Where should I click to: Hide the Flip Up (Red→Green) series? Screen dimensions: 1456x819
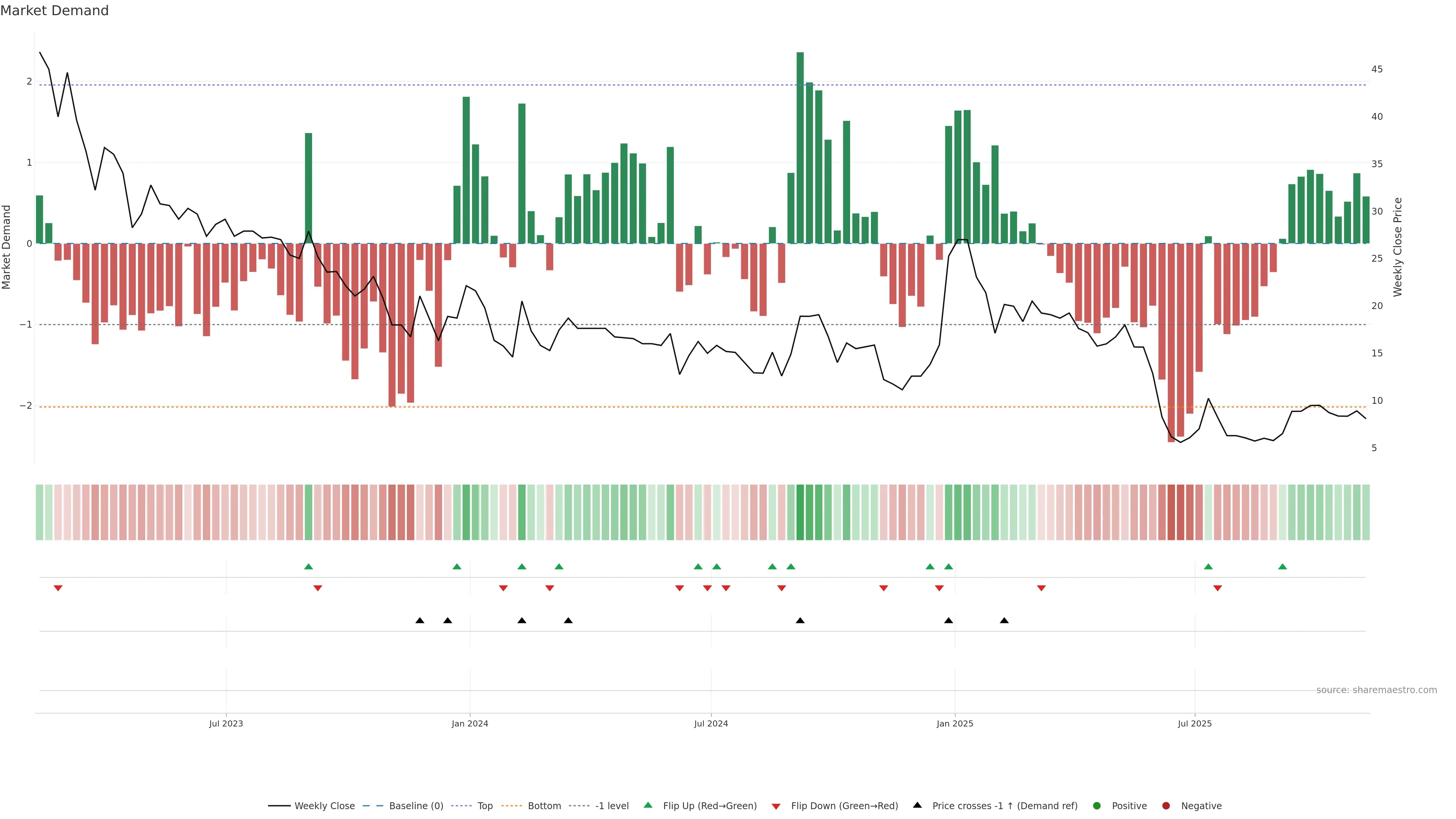pos(709,806)
